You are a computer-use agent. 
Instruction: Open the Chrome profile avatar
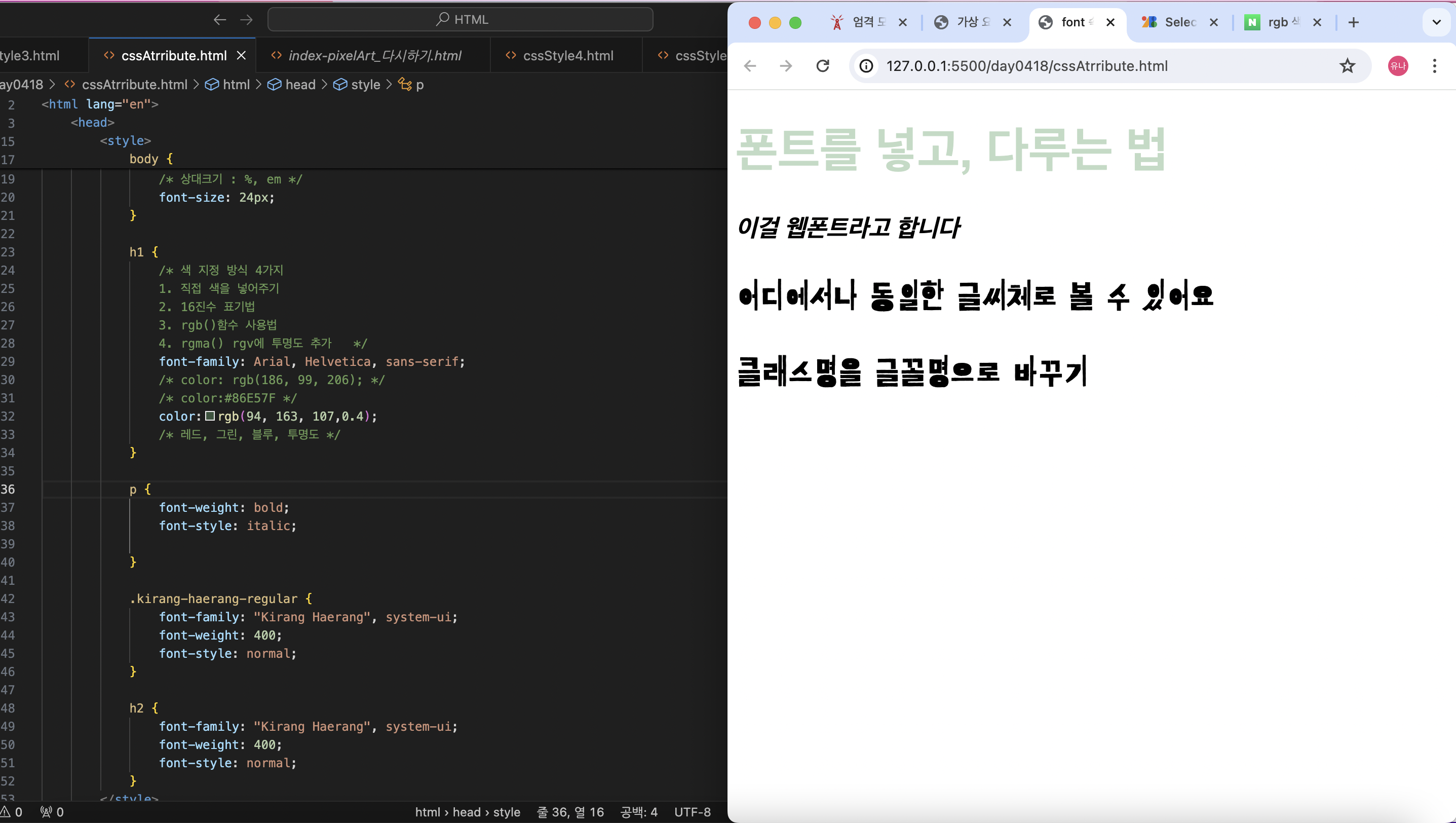(x=1398, y=66)
